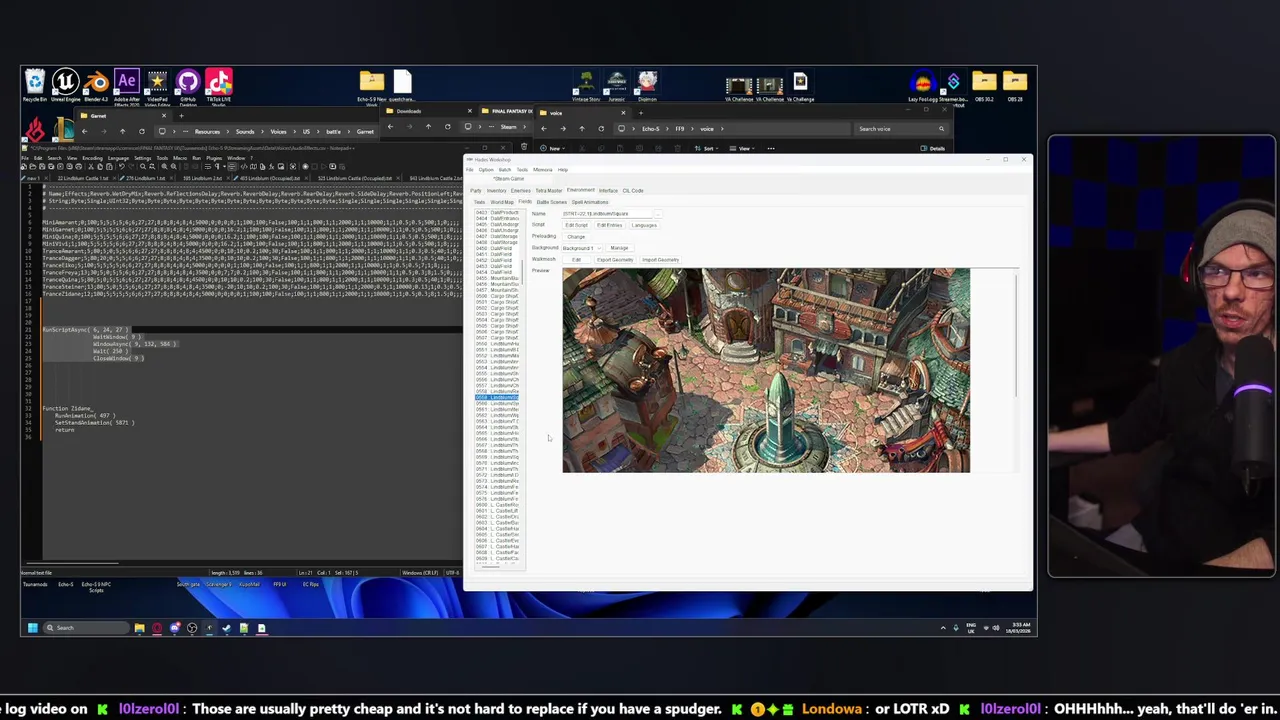The width and height of the screenshot is (1280, 720).
Task: Open the Spell Animations sub-tab
Action: (590, 202)
